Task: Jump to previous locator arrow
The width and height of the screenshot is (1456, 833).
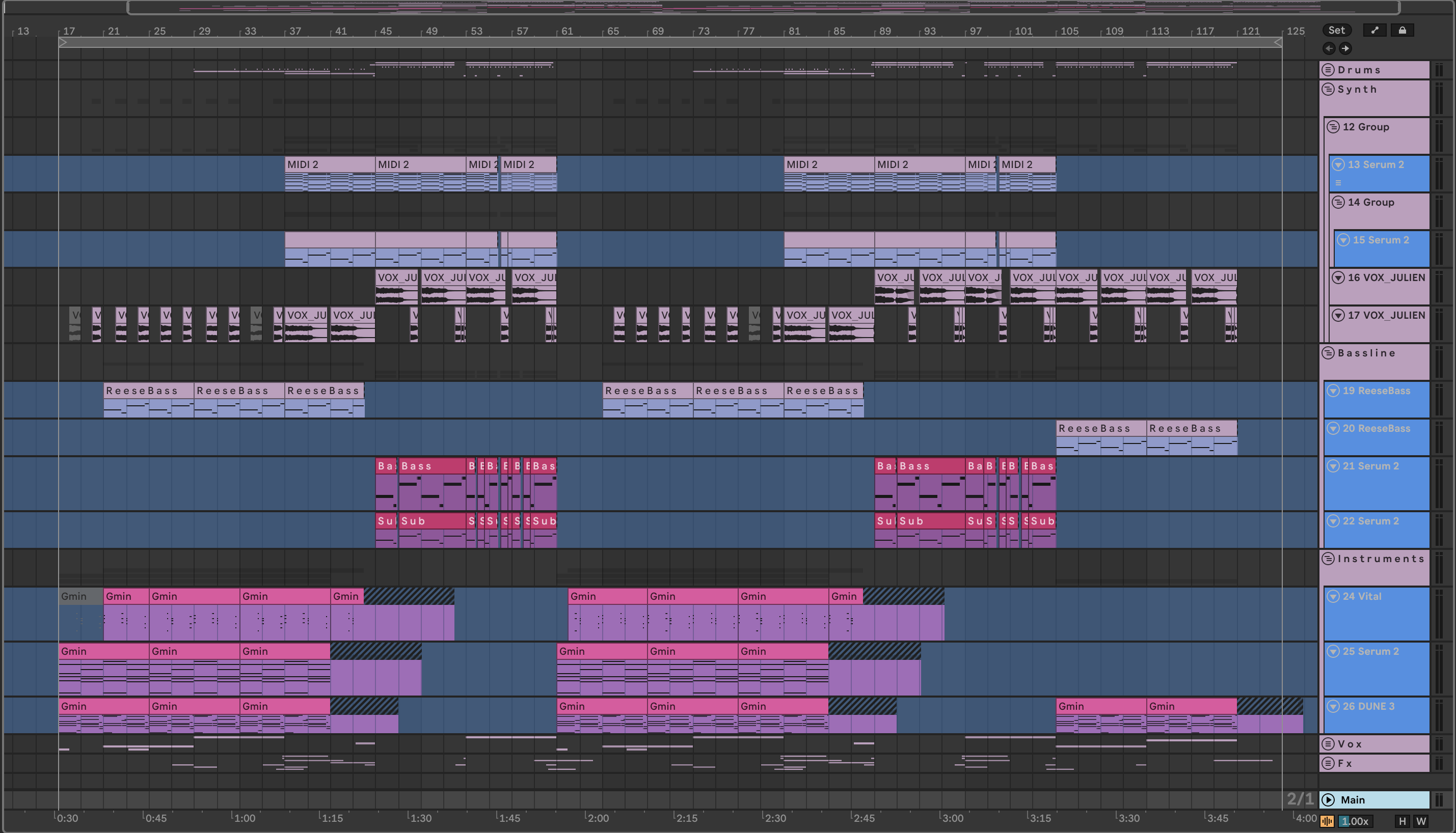Action: tap(1329, 49)
